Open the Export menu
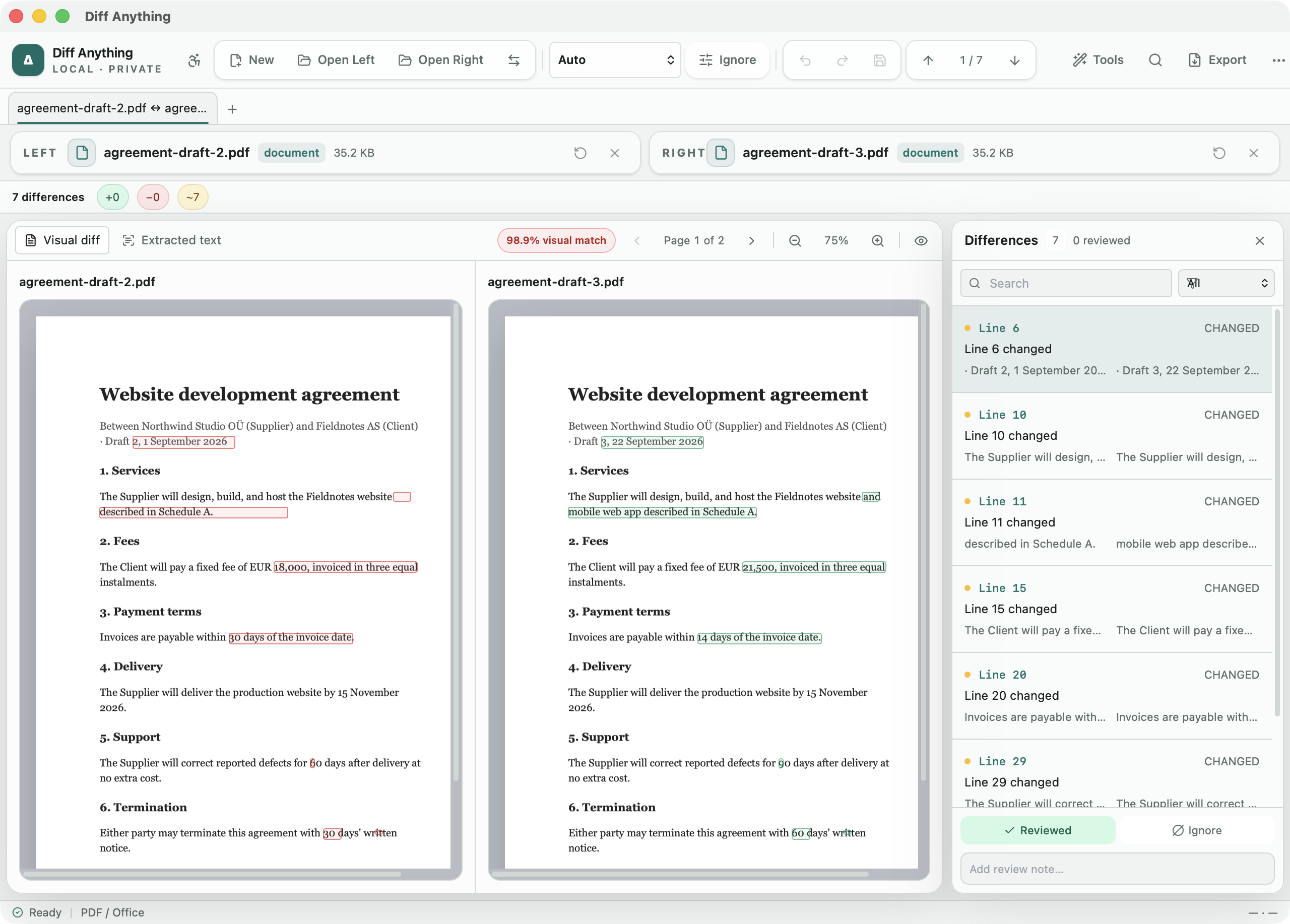The width and height of the screenshot is (1290, 924). click(1217, 60)
